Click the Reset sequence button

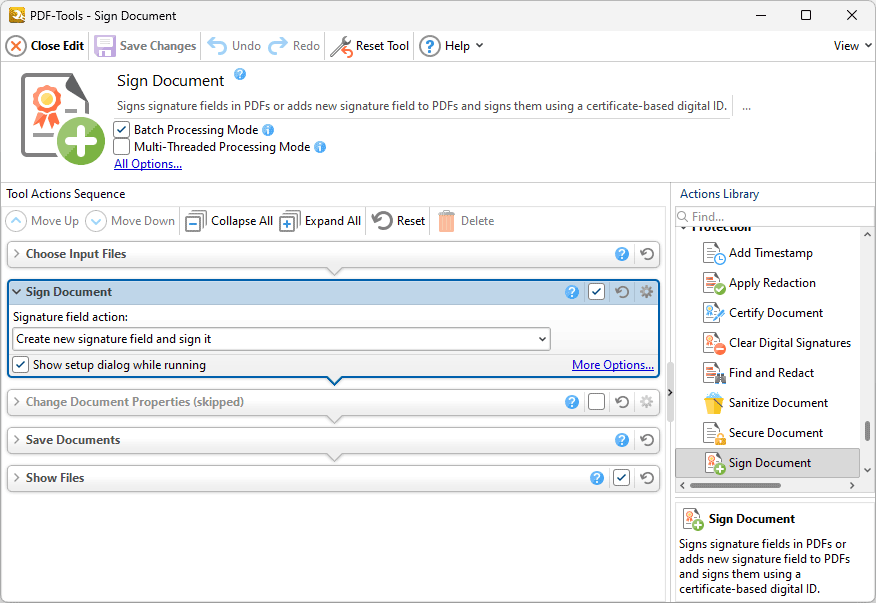(398, 221)
